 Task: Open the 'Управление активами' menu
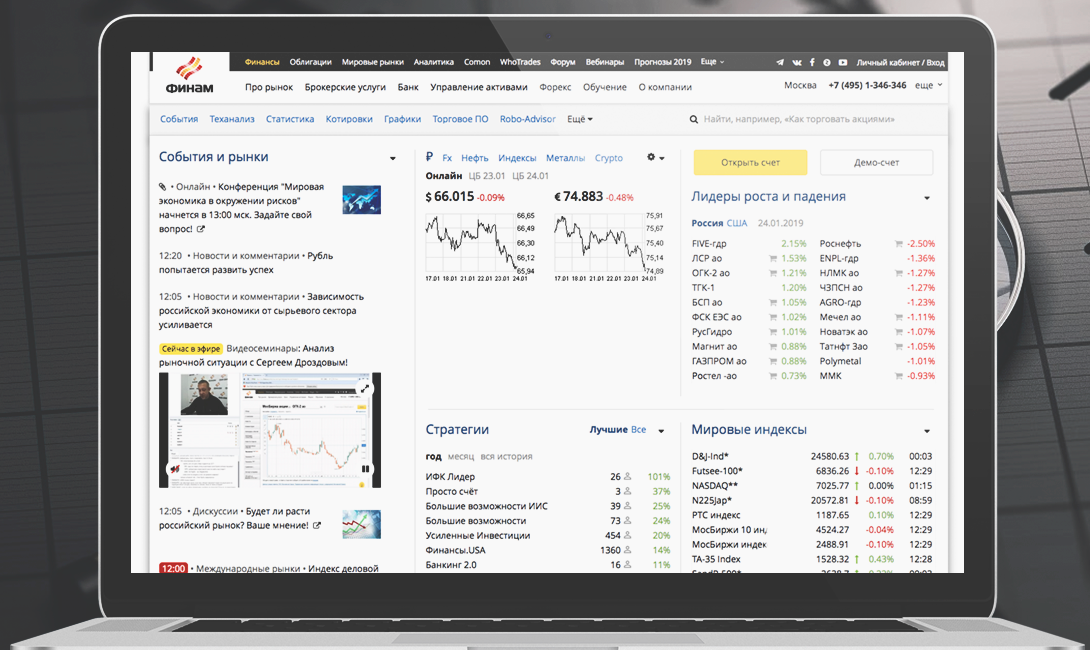479,88
